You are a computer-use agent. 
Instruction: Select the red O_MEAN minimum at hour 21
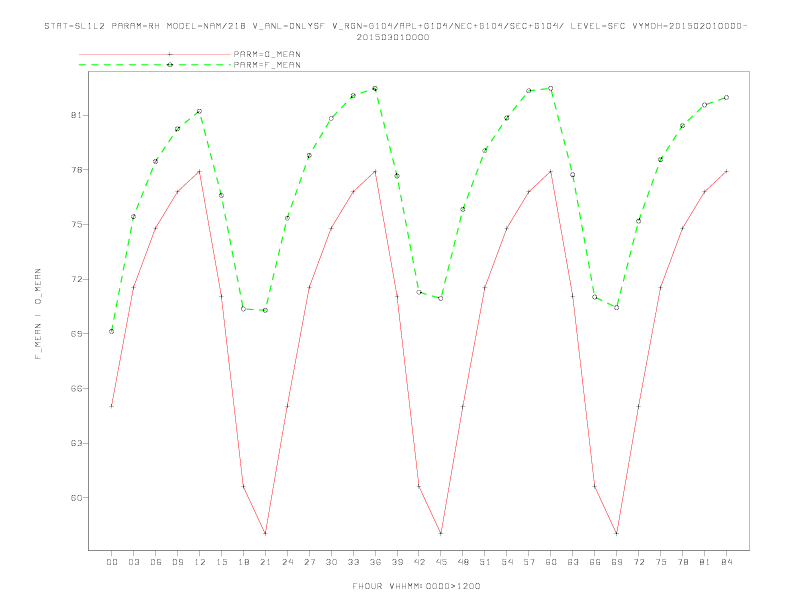point(265,533)
